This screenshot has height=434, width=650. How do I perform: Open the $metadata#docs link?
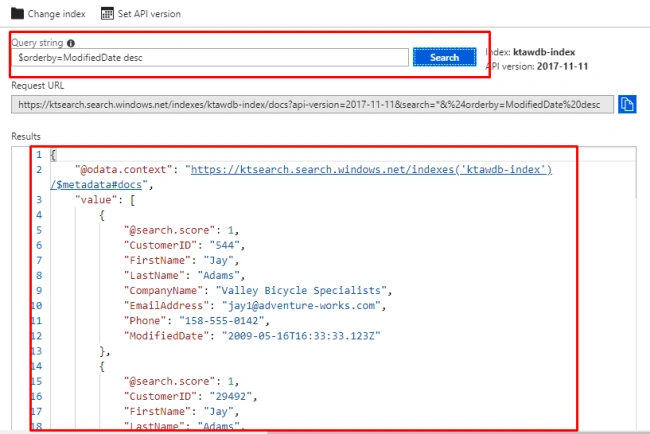coord(96,184)
